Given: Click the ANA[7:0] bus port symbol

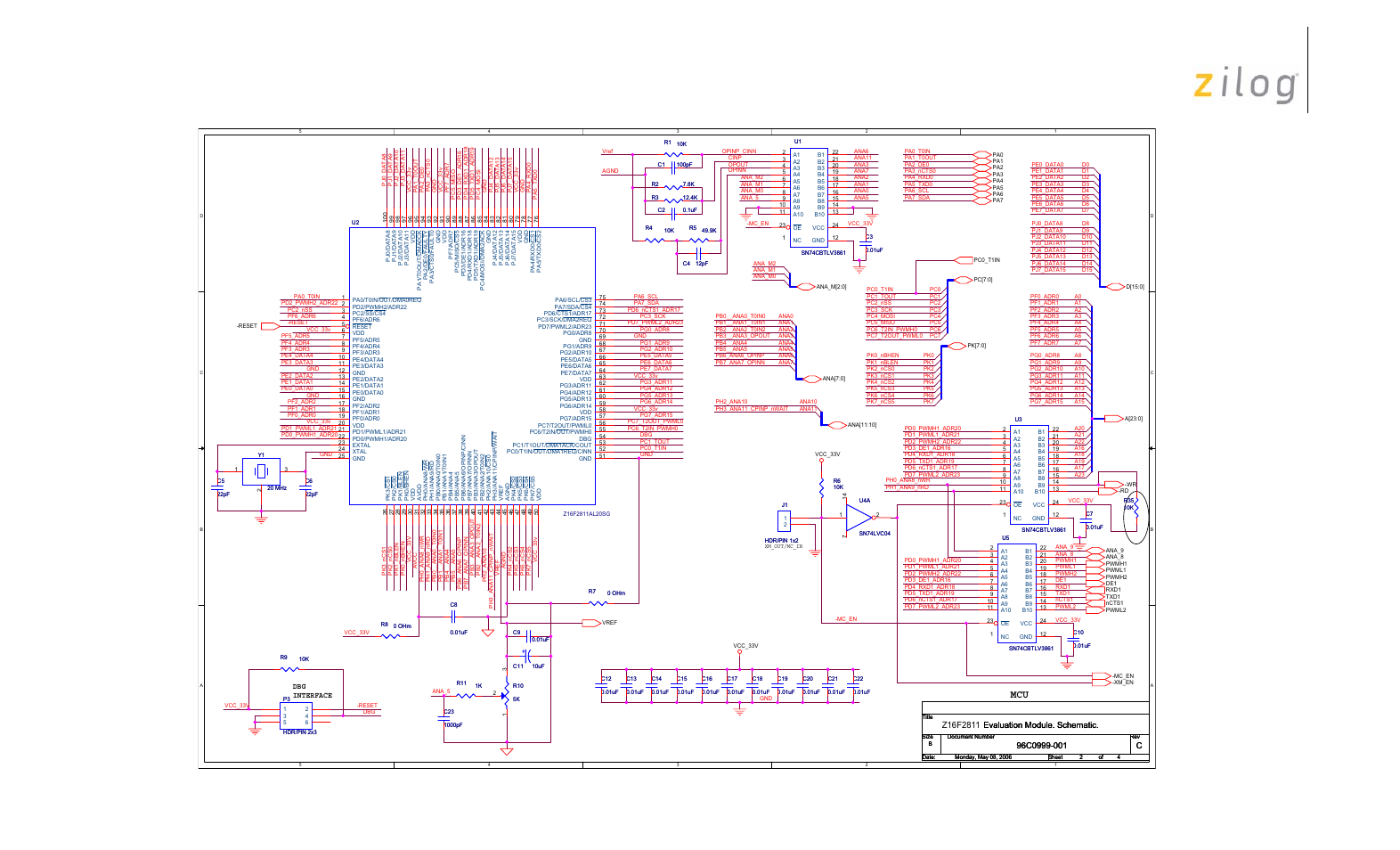Looking at the screenshot, I should (811, 379).
